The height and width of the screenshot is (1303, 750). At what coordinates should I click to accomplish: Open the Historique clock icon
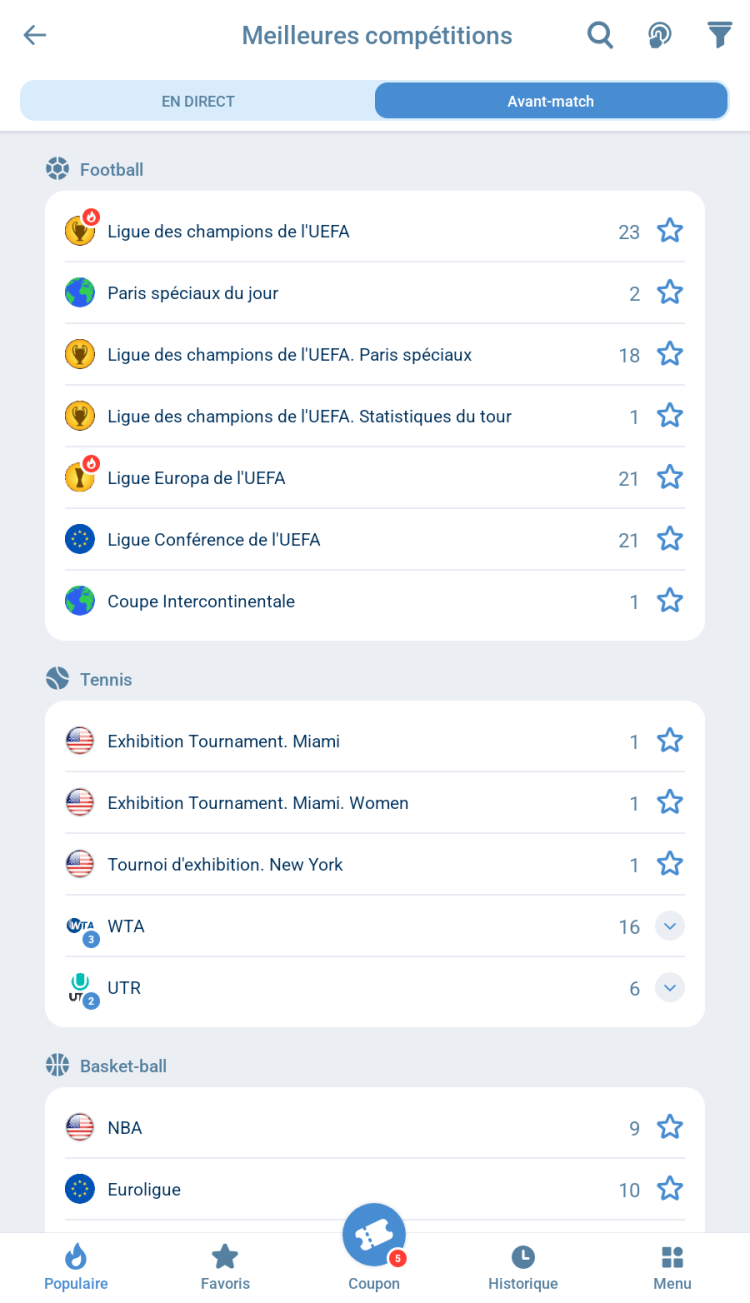(523, 1257)
